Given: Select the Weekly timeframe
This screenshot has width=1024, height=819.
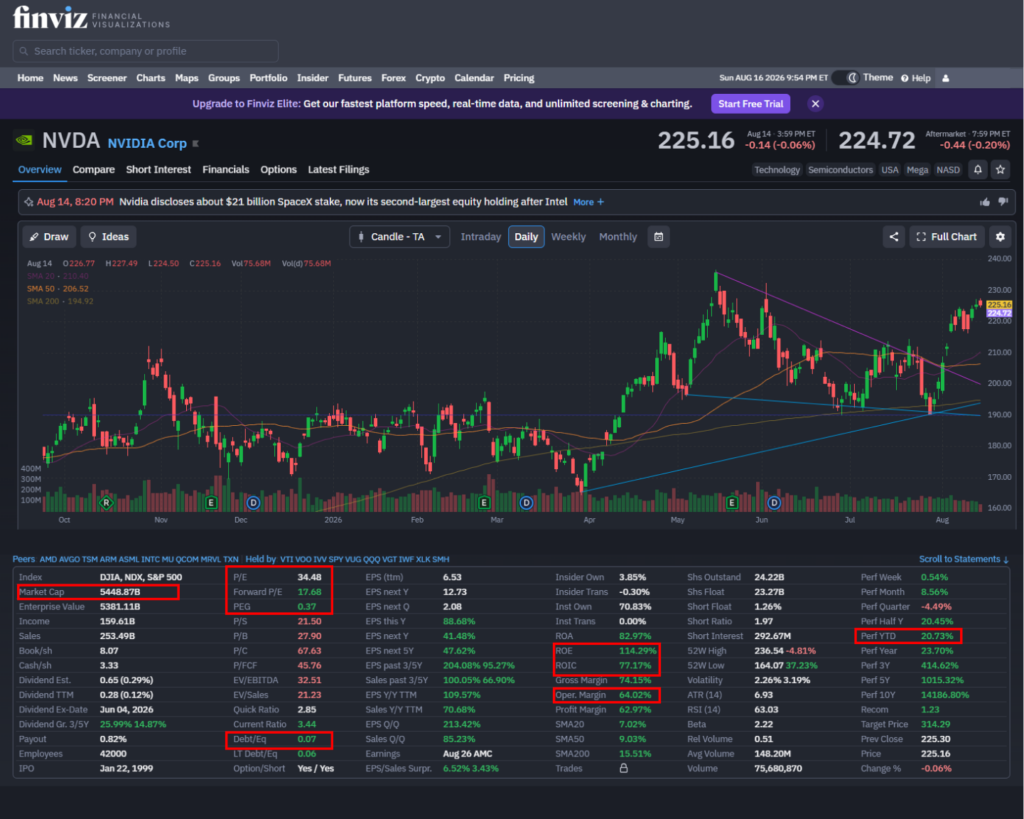Looking at the screenshot, I should point(568,236).
